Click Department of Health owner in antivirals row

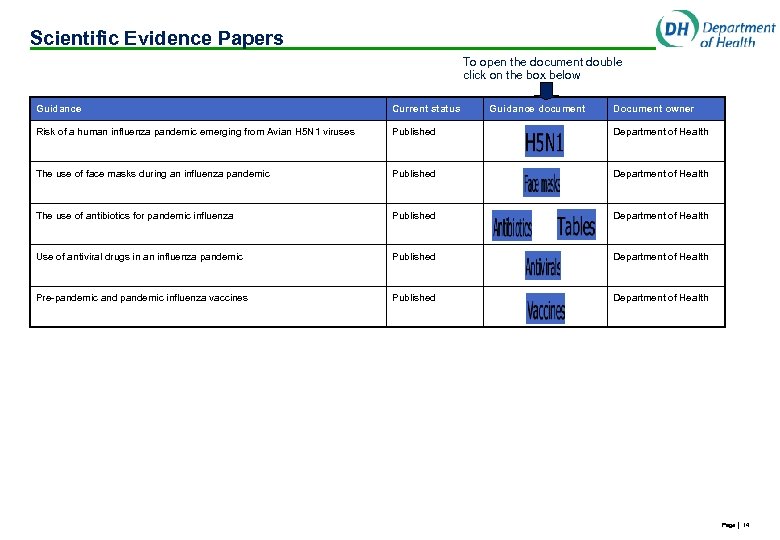coord(661,257)
